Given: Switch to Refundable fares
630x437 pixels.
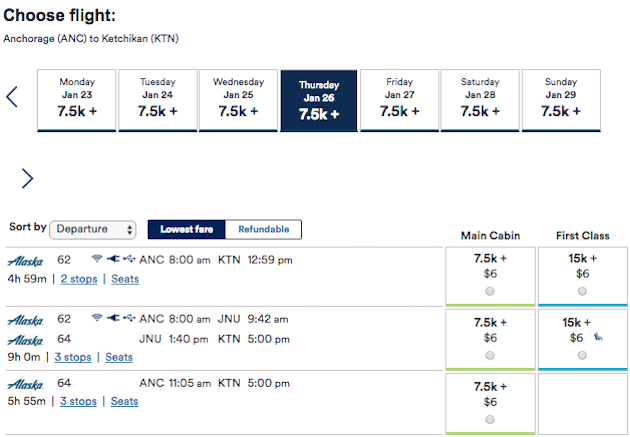Looking at the screenshot, I should point(264,229).
